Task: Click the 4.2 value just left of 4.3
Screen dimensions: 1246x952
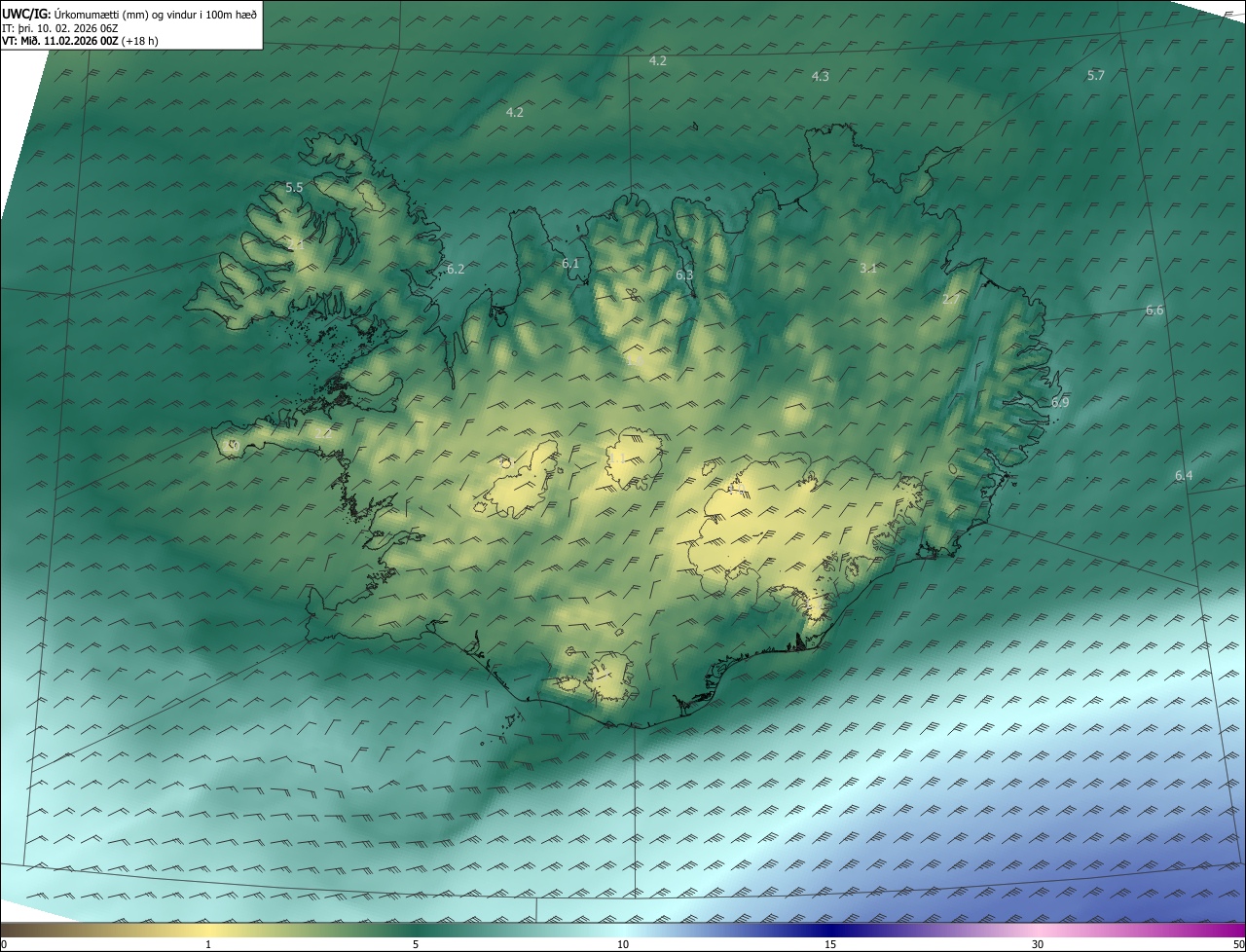Action: coord(657,61)
